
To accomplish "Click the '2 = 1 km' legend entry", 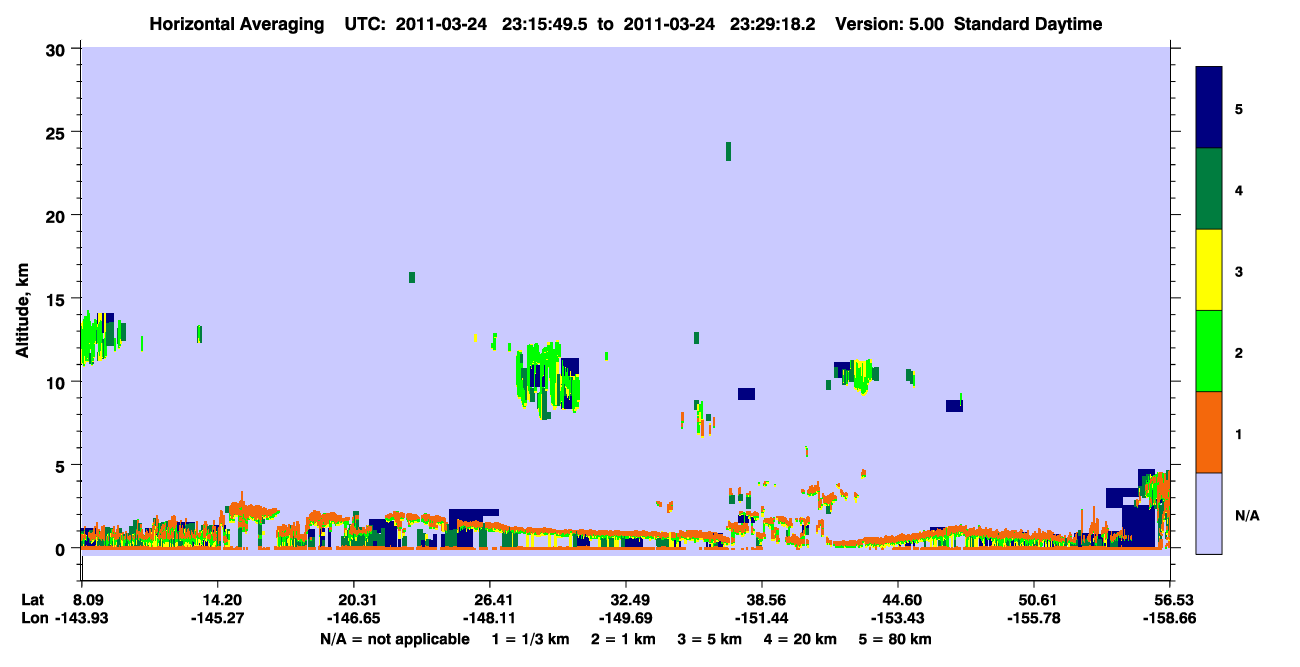I will tap(624, 639).
